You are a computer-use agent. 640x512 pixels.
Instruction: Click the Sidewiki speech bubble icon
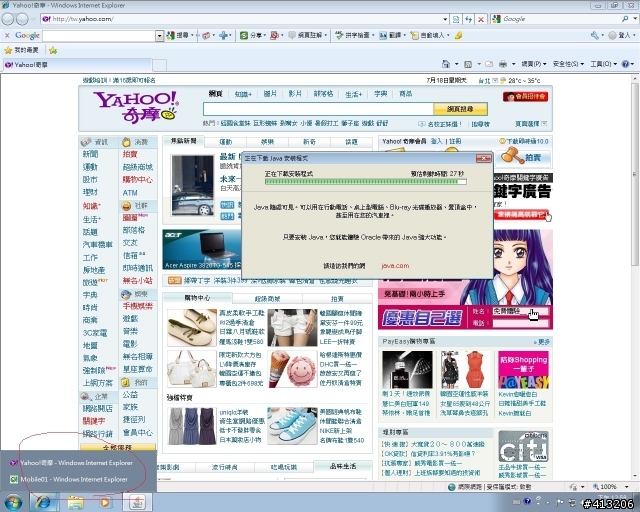pyautogui.click(x=292, y=36)
